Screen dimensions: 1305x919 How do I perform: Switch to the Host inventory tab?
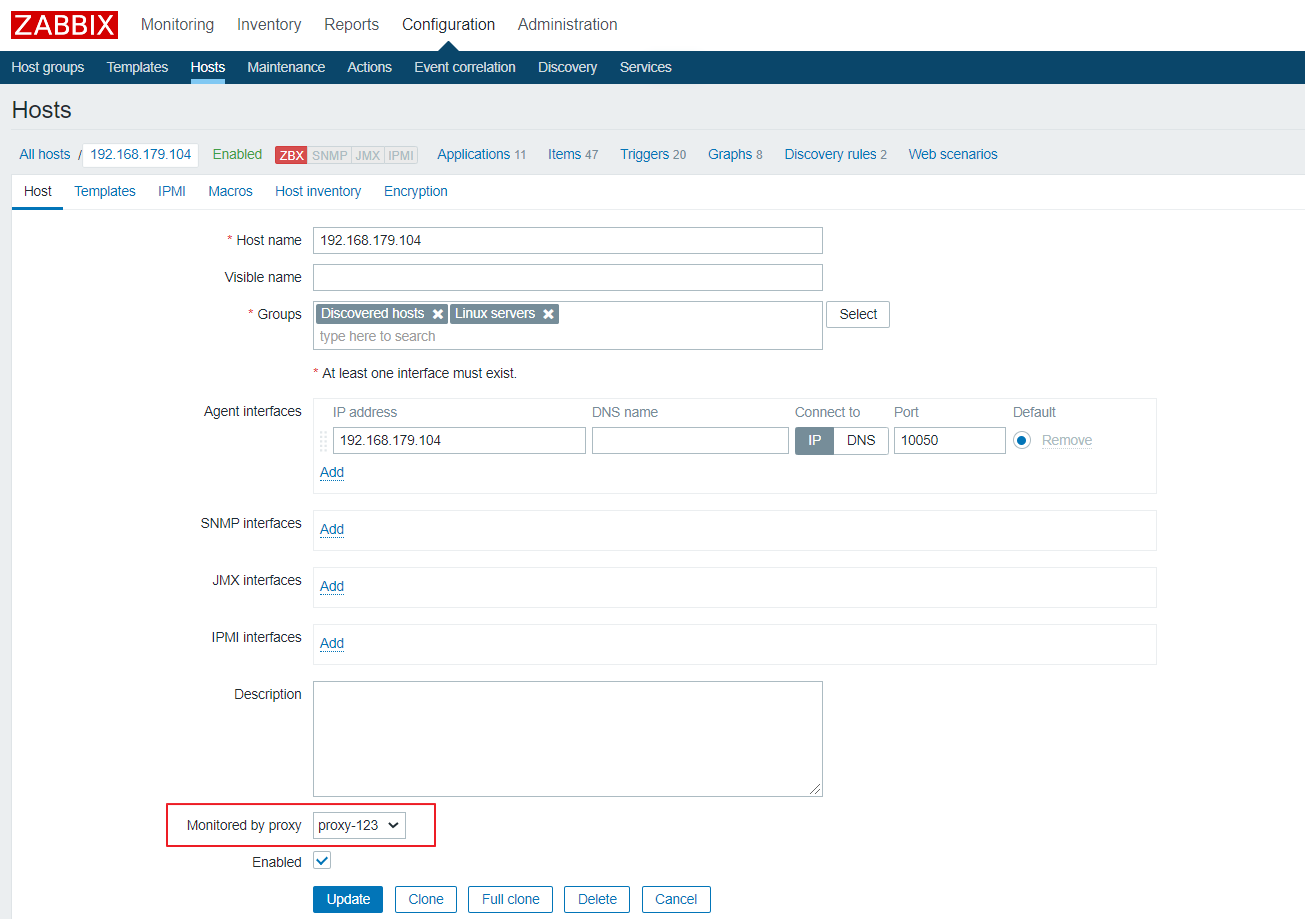[318, 191]
